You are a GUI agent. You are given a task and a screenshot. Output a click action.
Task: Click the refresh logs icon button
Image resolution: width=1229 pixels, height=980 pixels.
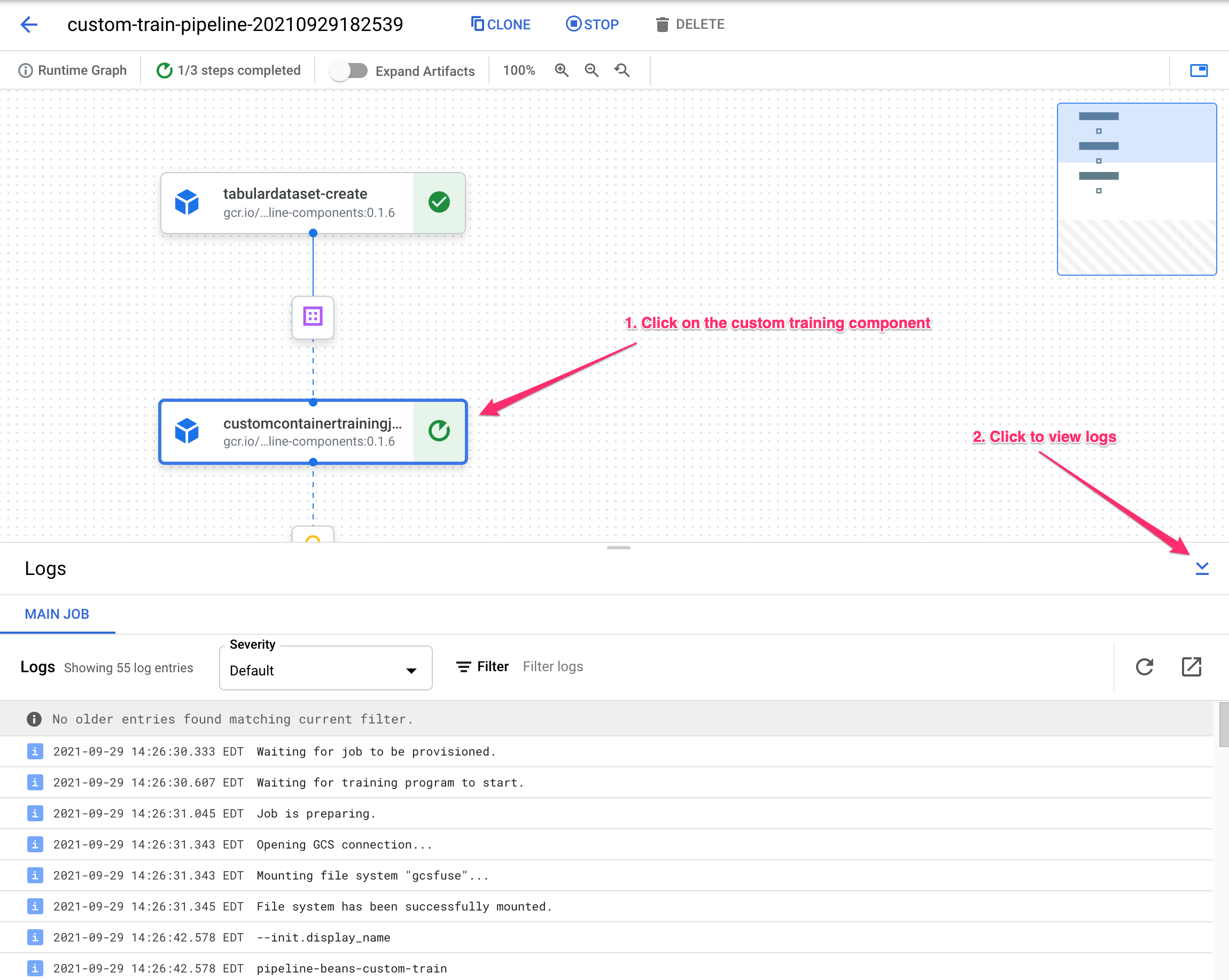1144,666
